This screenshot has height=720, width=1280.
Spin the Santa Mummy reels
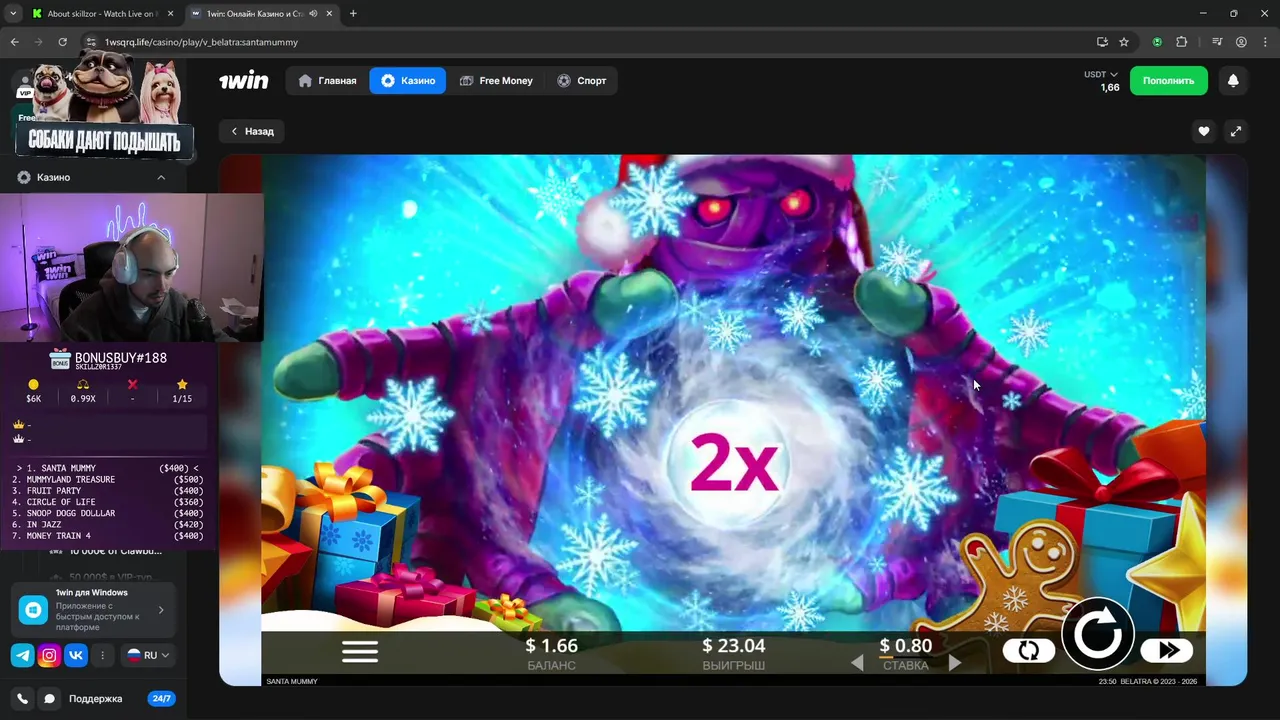tap(1097, 633)
